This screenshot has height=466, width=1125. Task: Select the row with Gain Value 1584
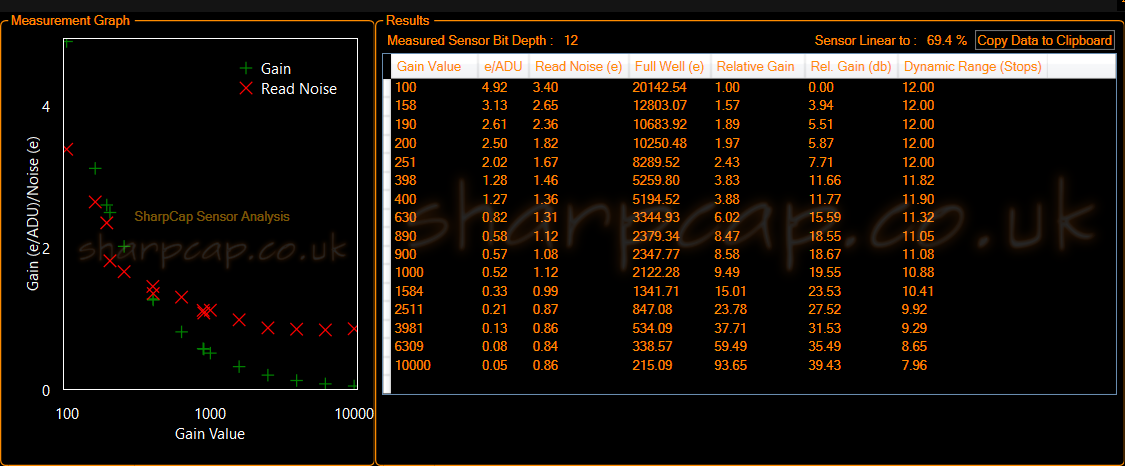point(753,291)
